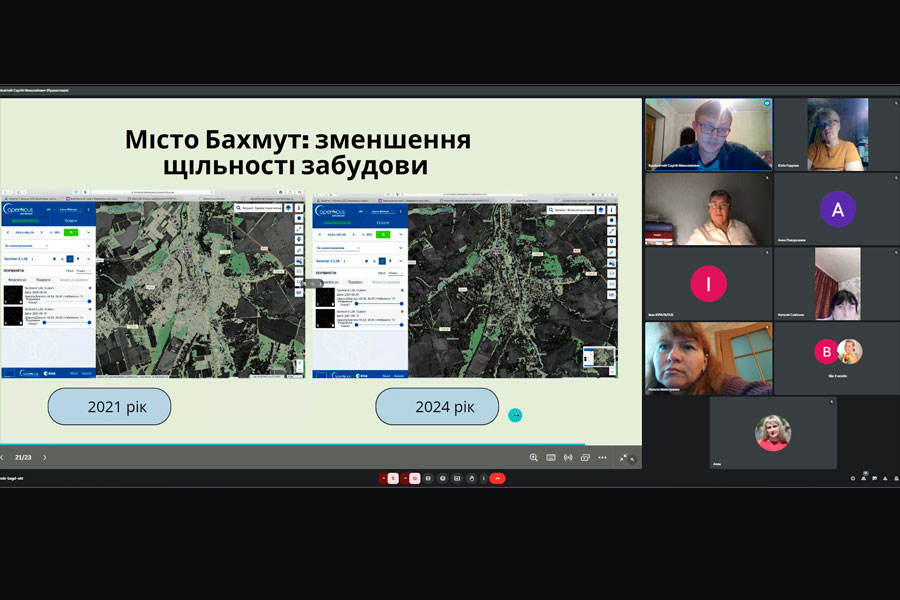Toggle slide captions keyboard icon
Image resolution: width=900 pixels, height=600 pixels.
coord(551,458)
